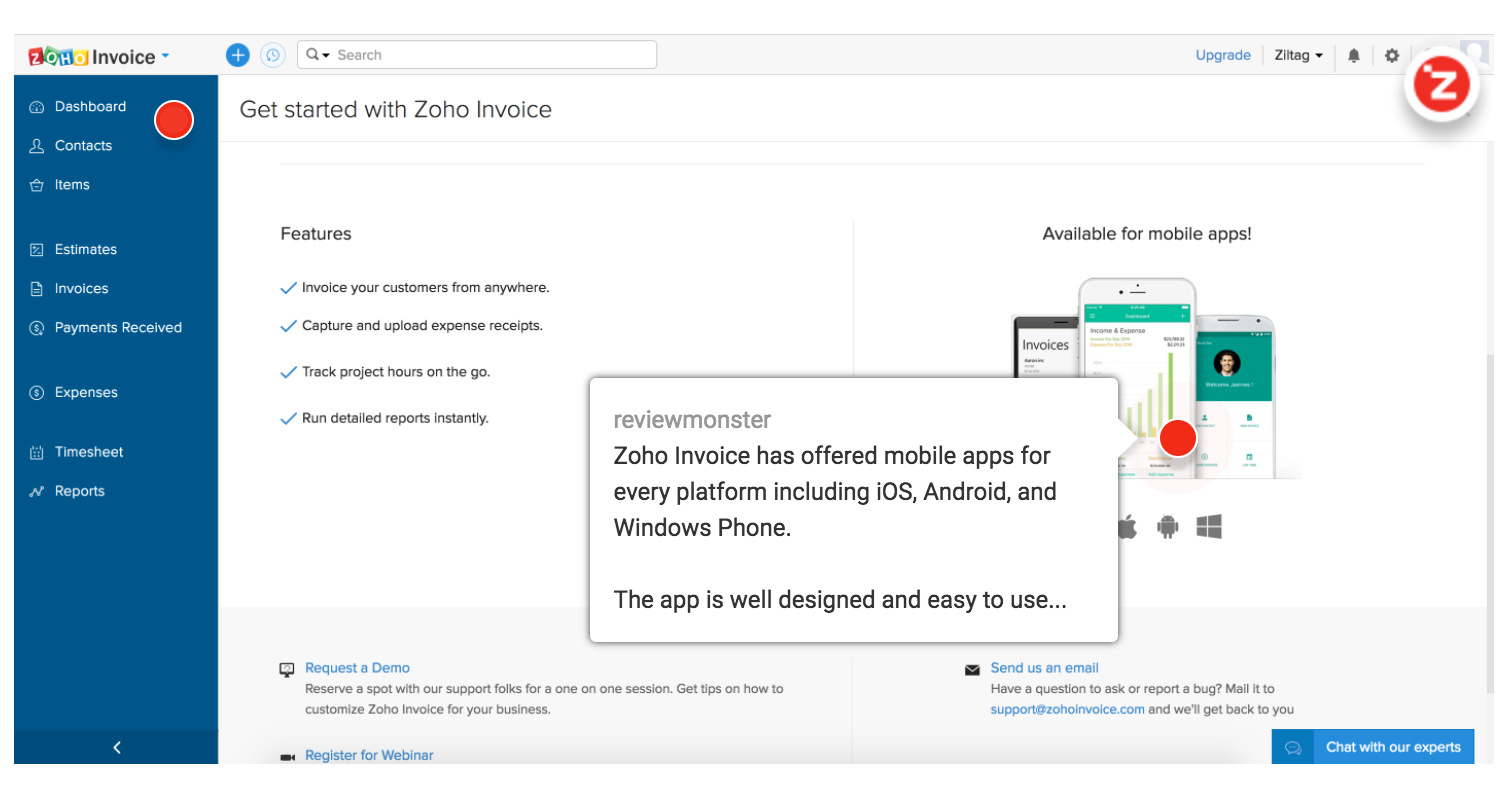Click "Track project hours on the go."

pos(396,372)
